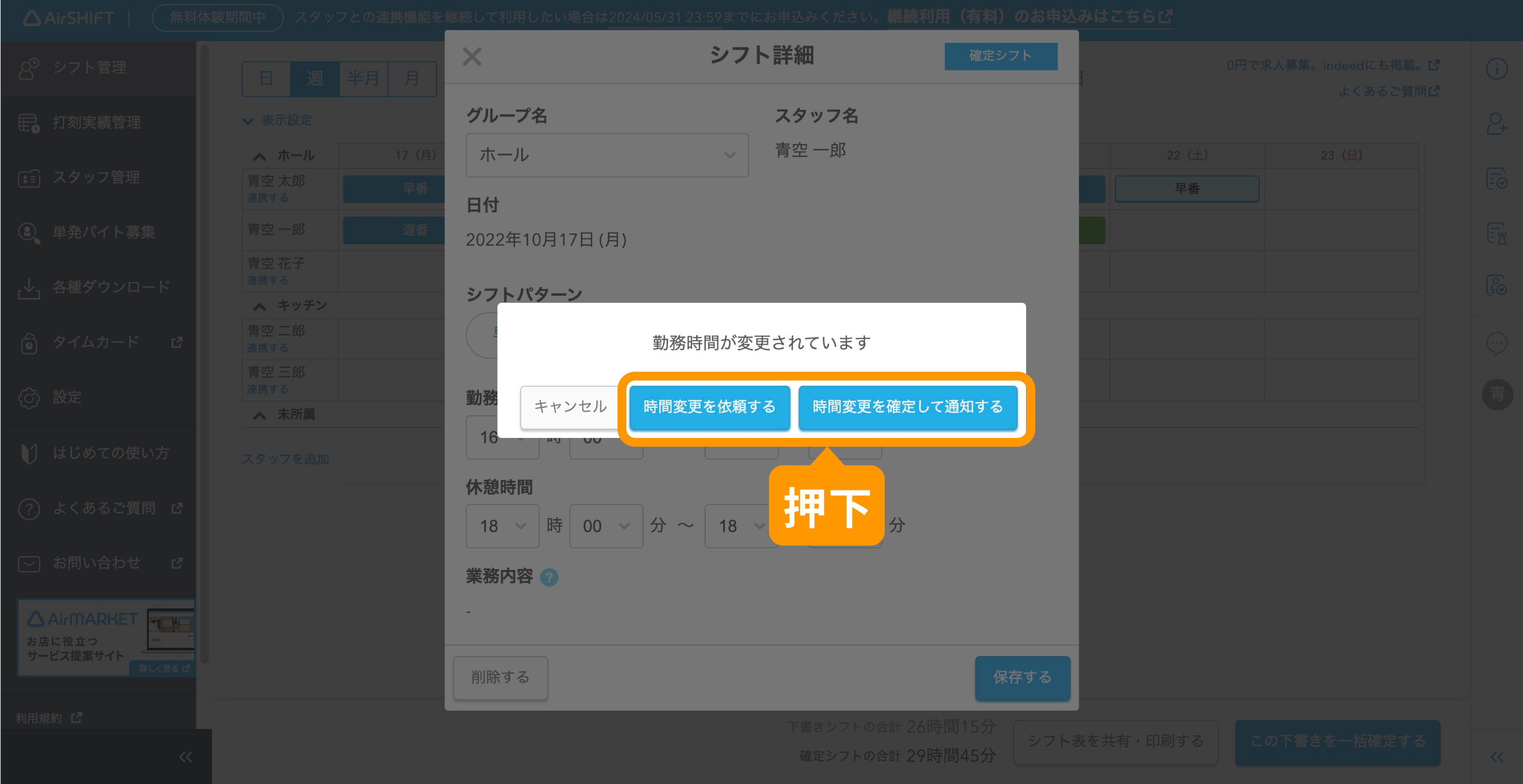Screen dimensions: 1523x784
Task: Click スタッフを追加 link
Action: pos(285,459)
